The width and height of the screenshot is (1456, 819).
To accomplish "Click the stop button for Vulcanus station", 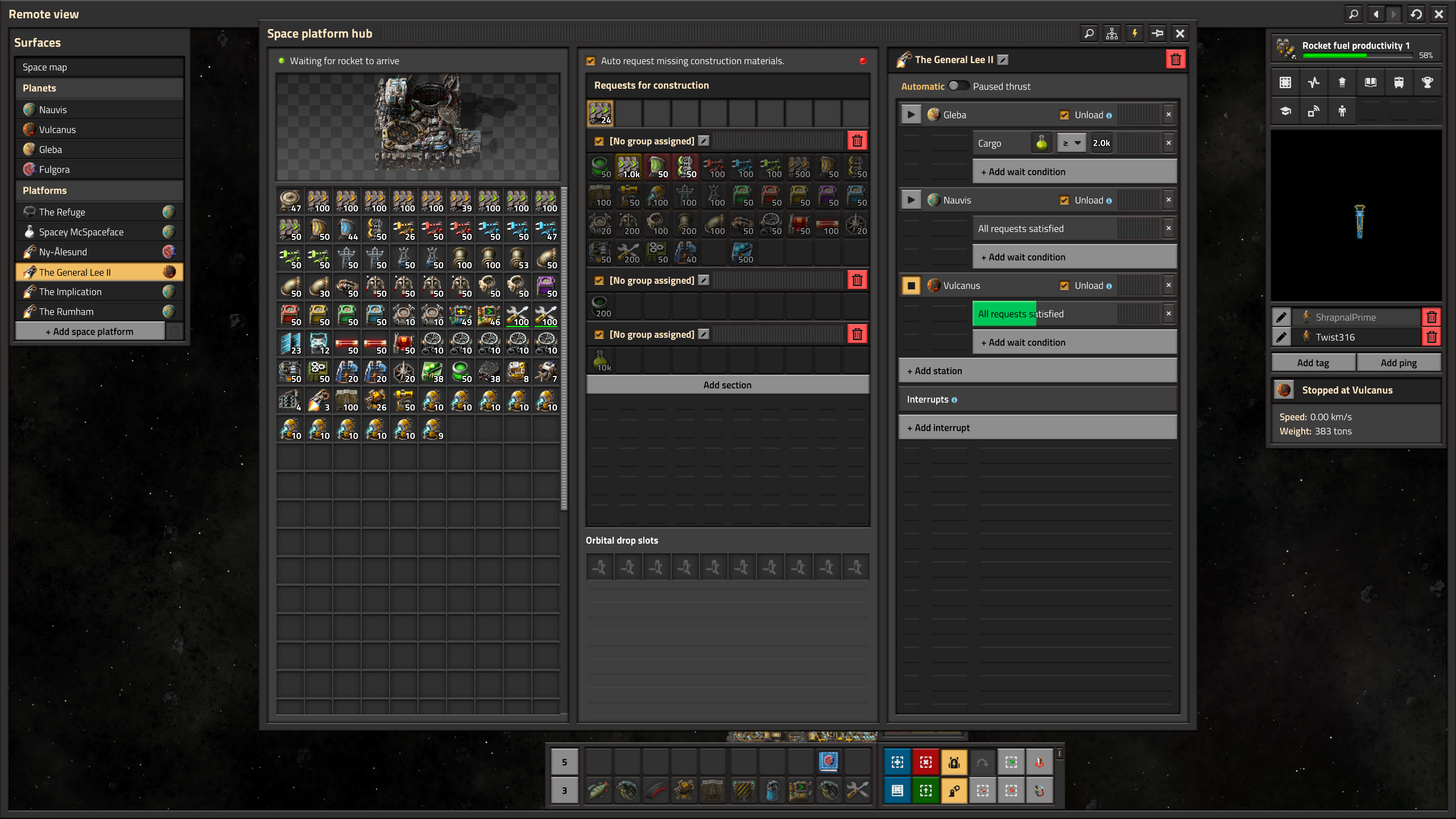I will click(911, 285).
